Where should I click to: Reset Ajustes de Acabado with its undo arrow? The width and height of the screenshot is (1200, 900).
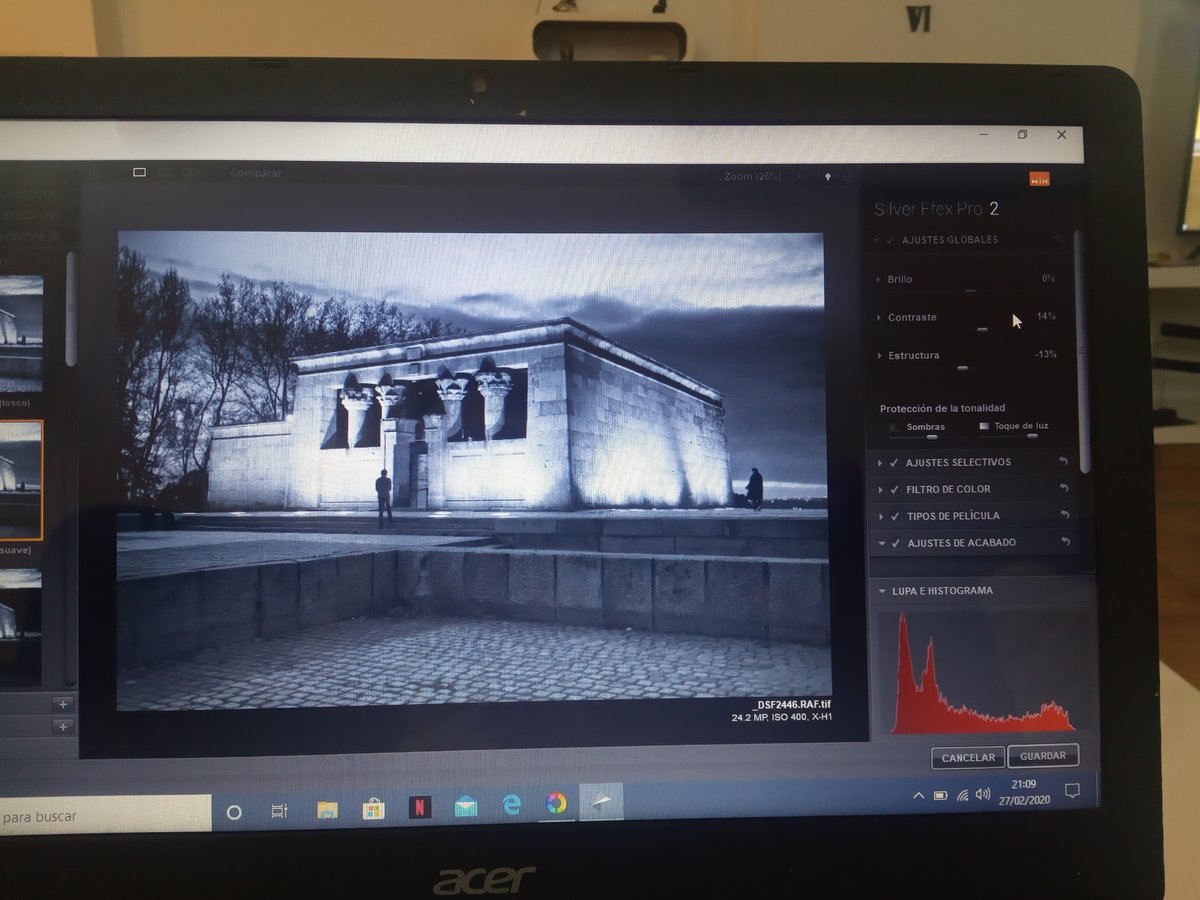click(x=1065, y=542)
